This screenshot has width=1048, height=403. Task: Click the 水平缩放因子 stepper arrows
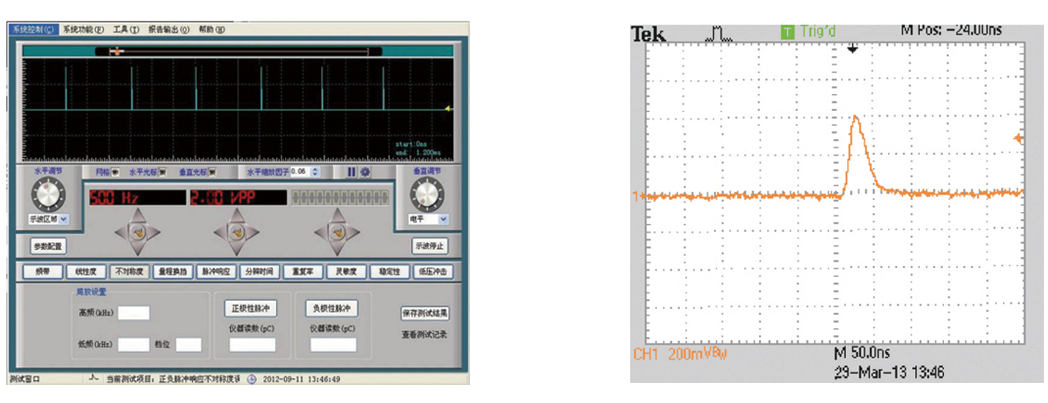pos(315,172)
